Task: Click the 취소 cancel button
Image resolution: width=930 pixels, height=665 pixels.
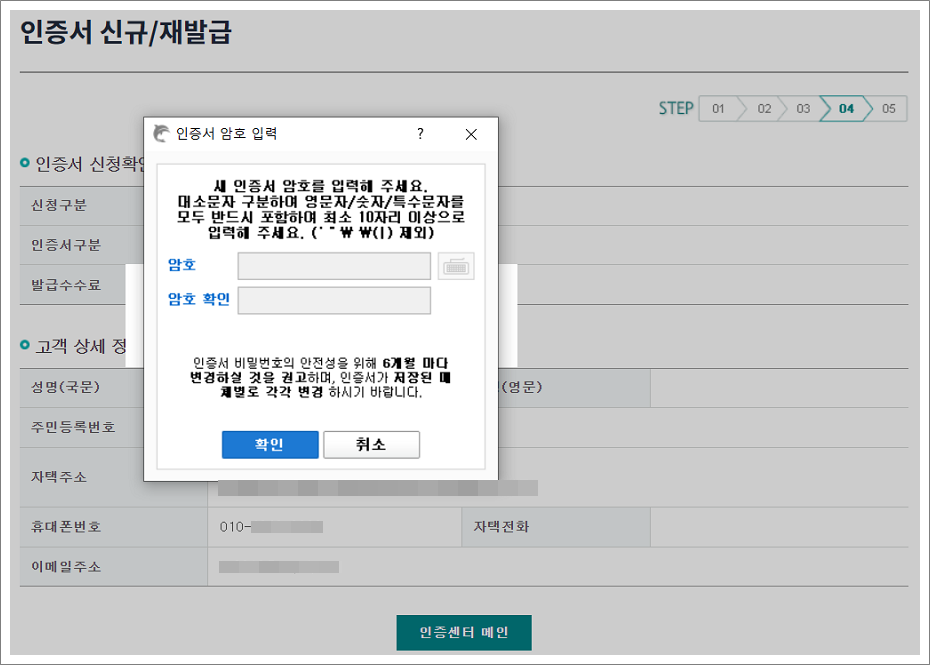Action: pyautogui.click(x=371, y=444)
